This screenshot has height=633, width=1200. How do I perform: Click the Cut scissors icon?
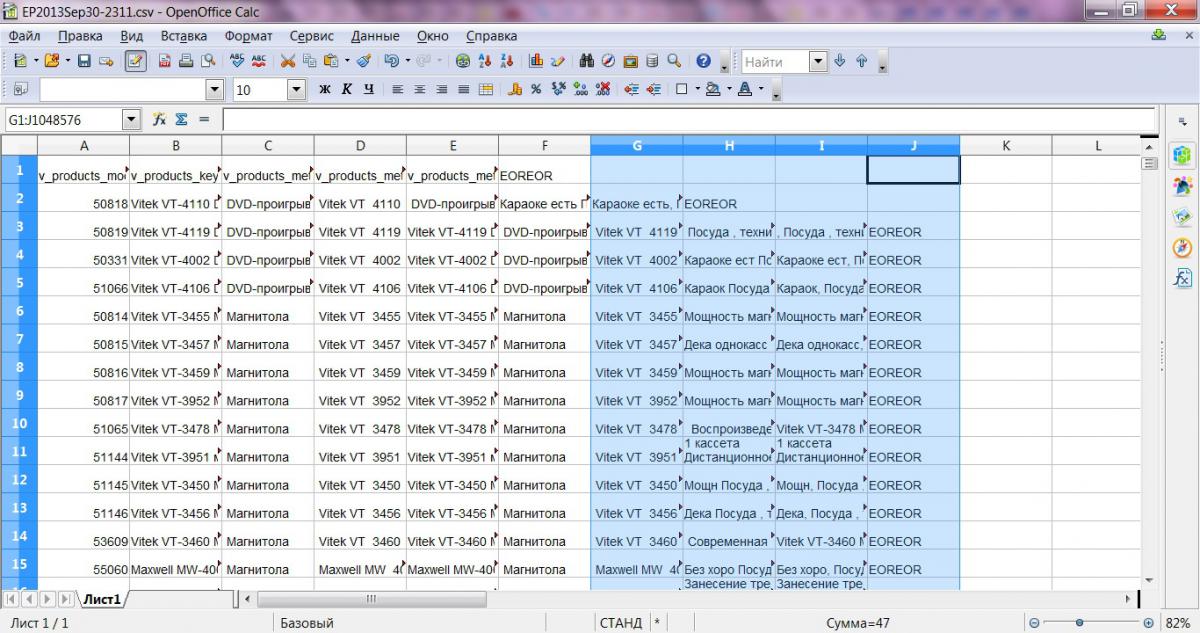tap(287, 61)
